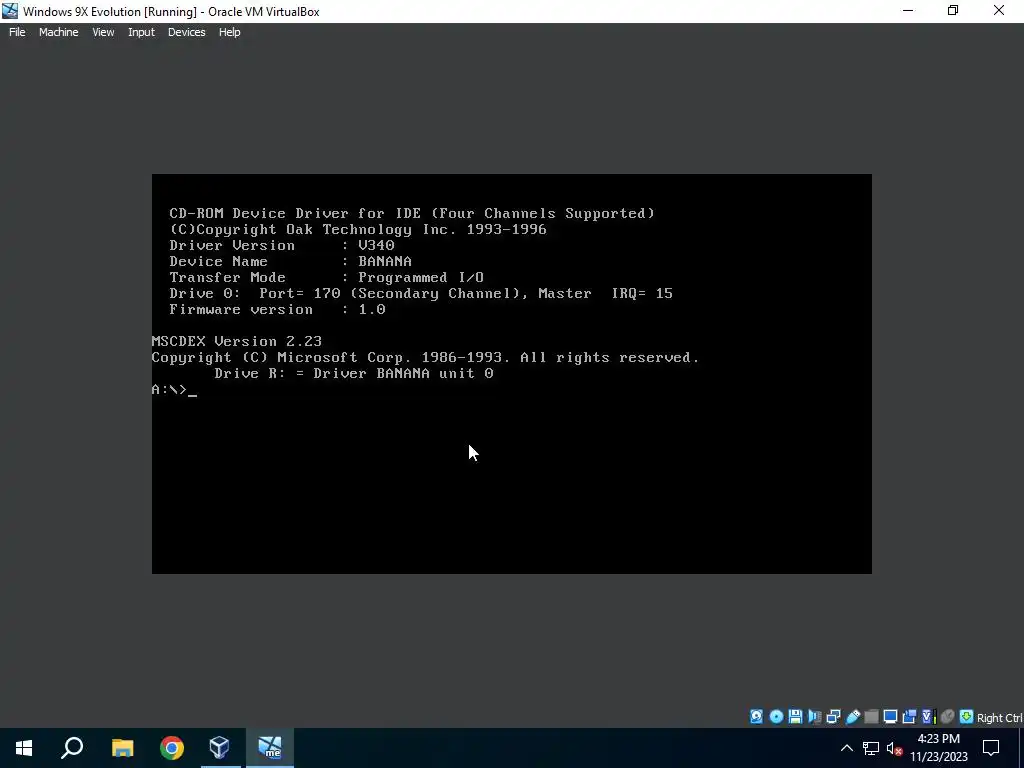
Task: Click the 'Firmware version : 1.0' line
Action: (278, 310)
